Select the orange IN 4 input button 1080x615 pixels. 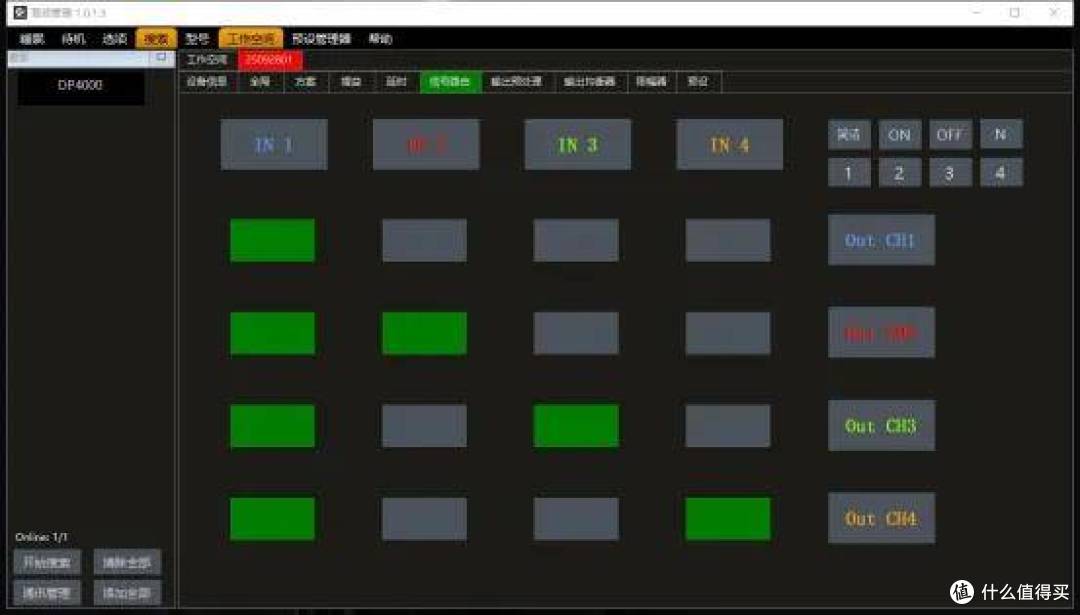[x=729, y=145]
